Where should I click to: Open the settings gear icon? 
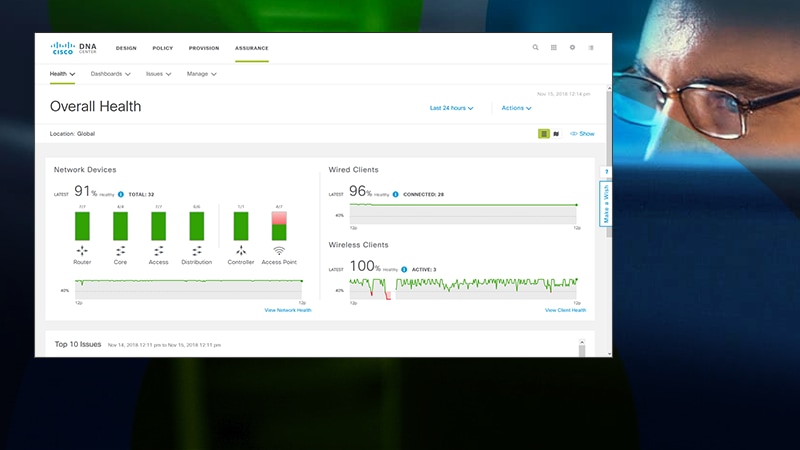(x=572, y=47)
